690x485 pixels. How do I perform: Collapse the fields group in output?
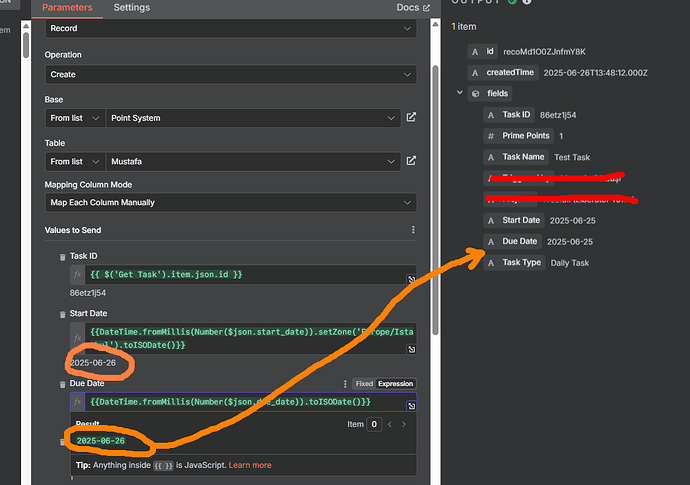click(x=459, y=93)
